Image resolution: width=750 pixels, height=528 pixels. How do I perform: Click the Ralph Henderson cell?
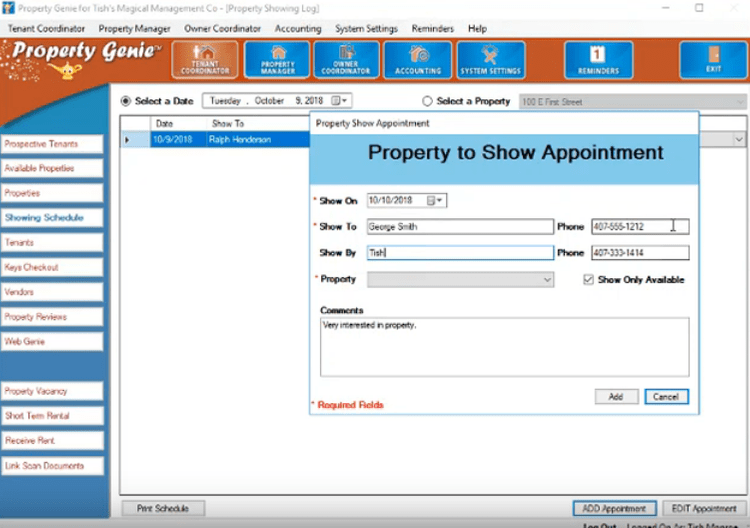[x=258, y=140]
